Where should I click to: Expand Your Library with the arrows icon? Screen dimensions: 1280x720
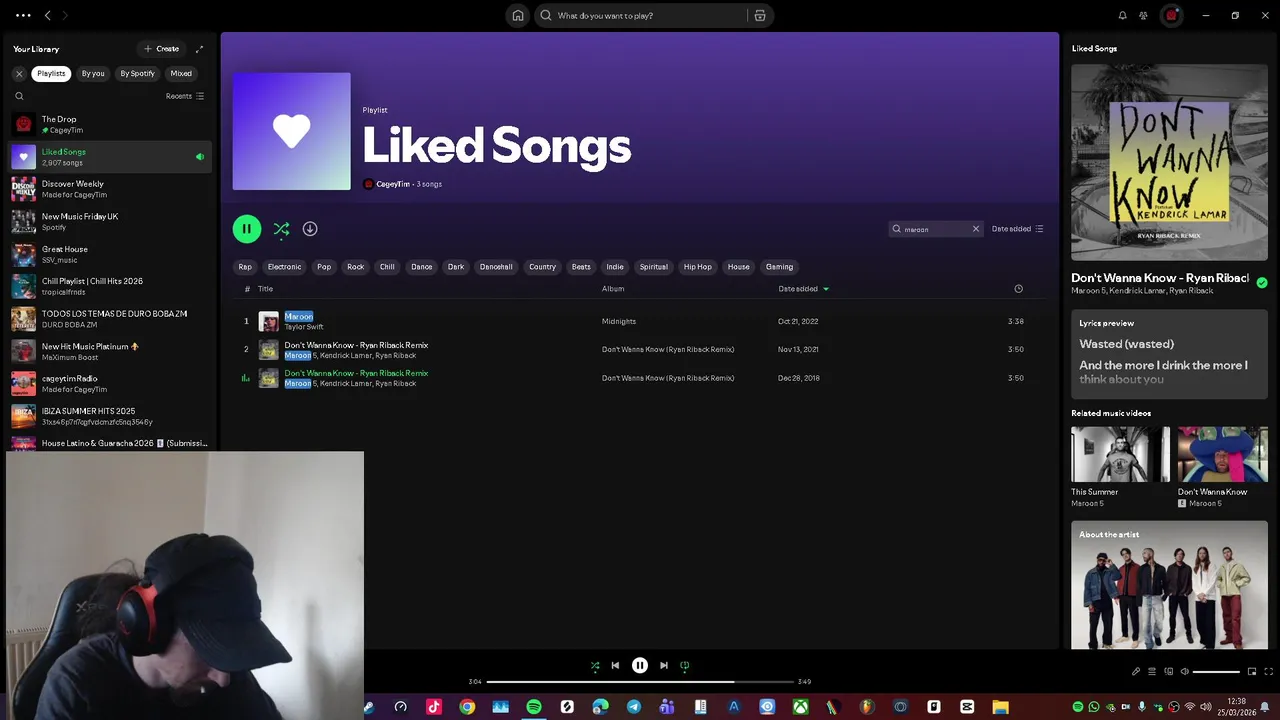pos(199,49)
